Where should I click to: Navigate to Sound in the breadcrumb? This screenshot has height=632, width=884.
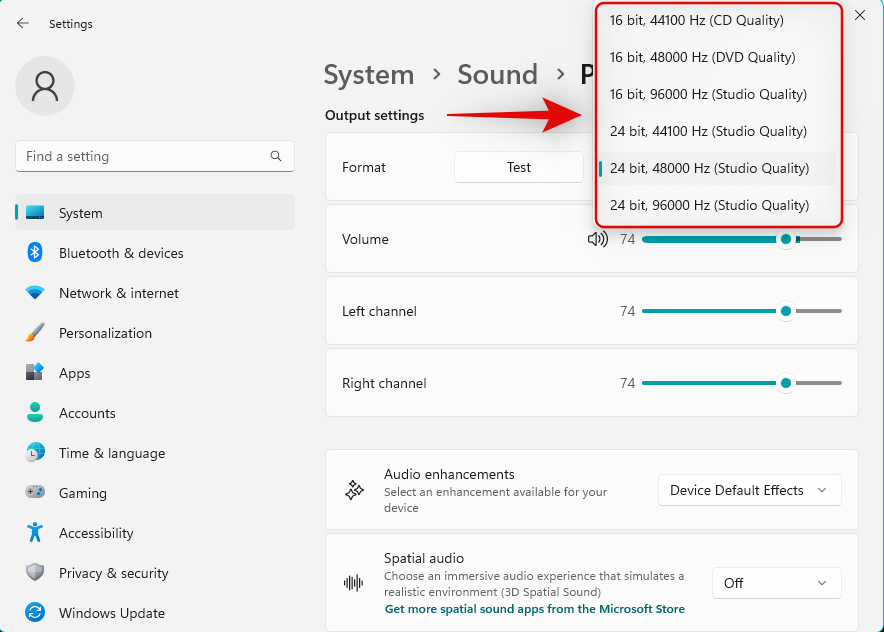click(497, 75)
